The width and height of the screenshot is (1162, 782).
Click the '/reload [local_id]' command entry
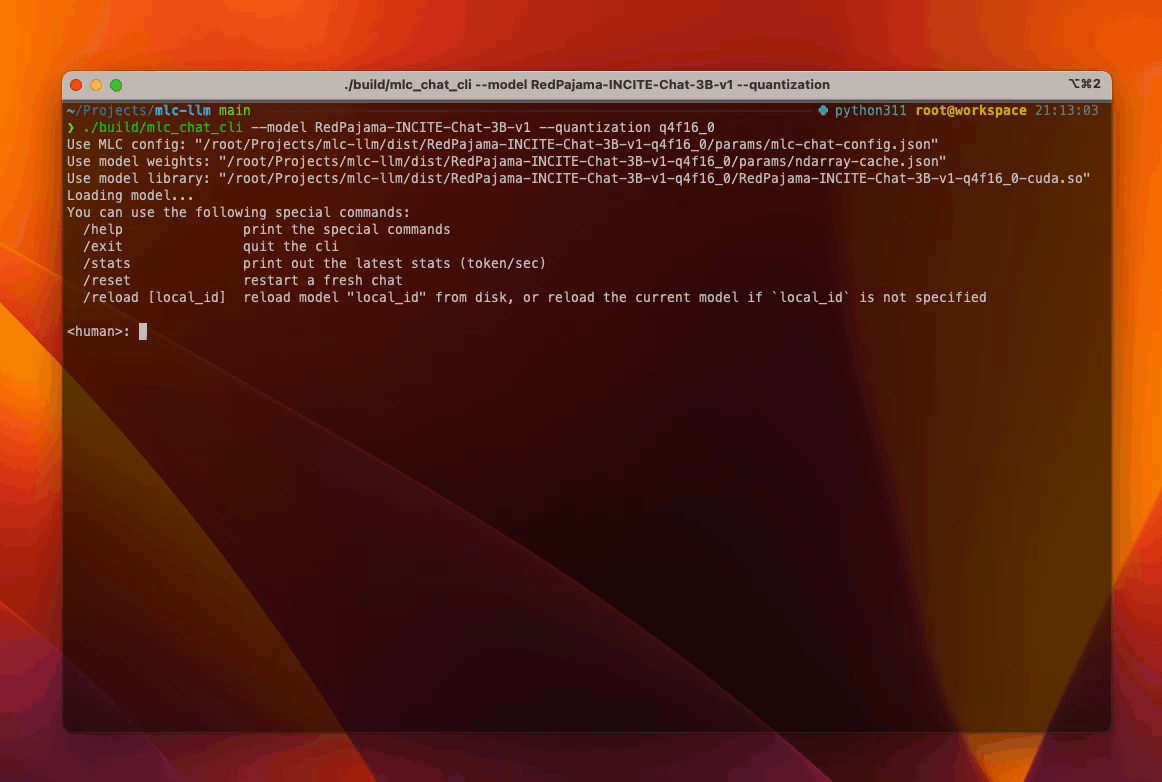click(154, 298)
